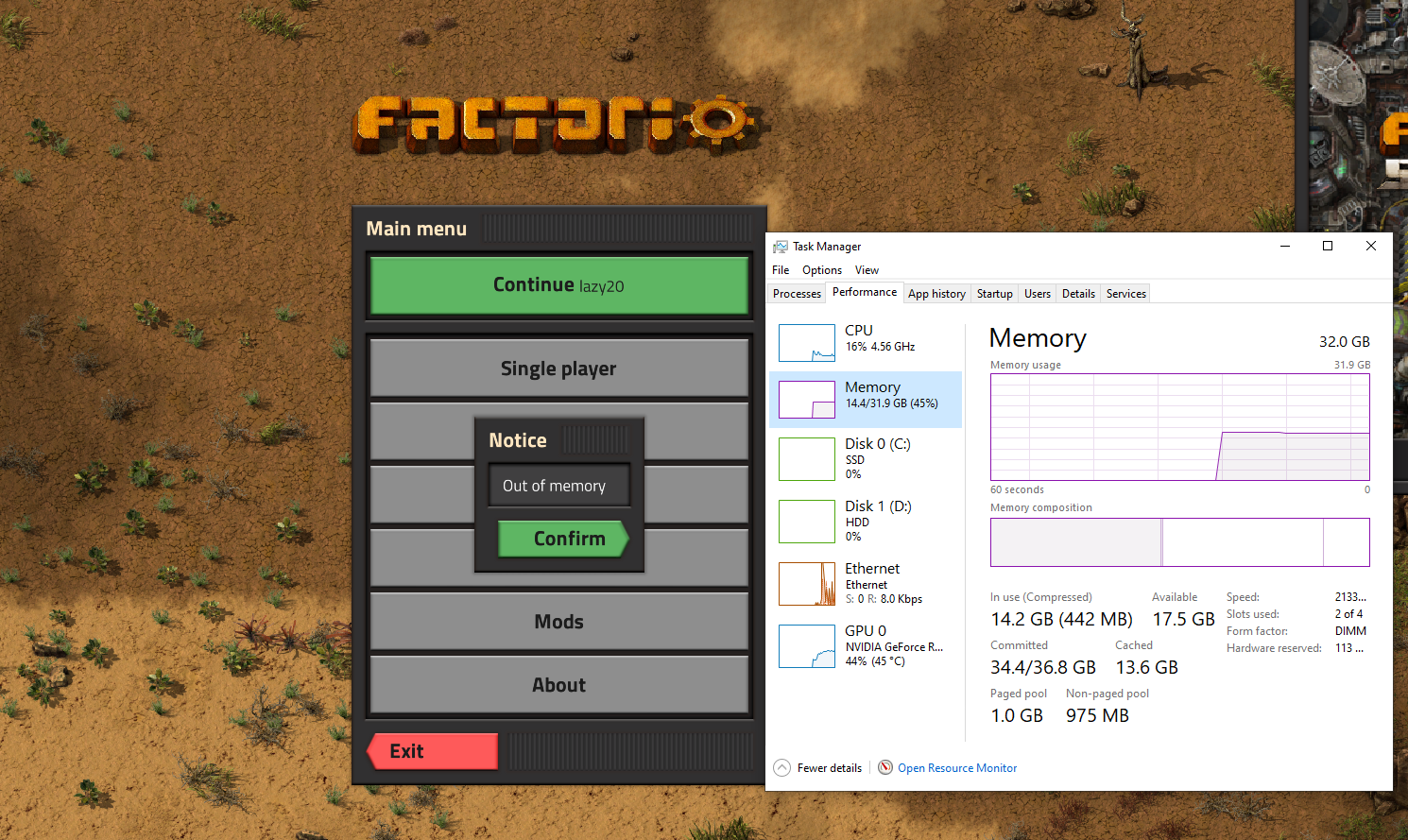Select the Ethernet activity mini graph
Image resolution: width=1408 pixels, height=840 pixels.
click(807, 584)
